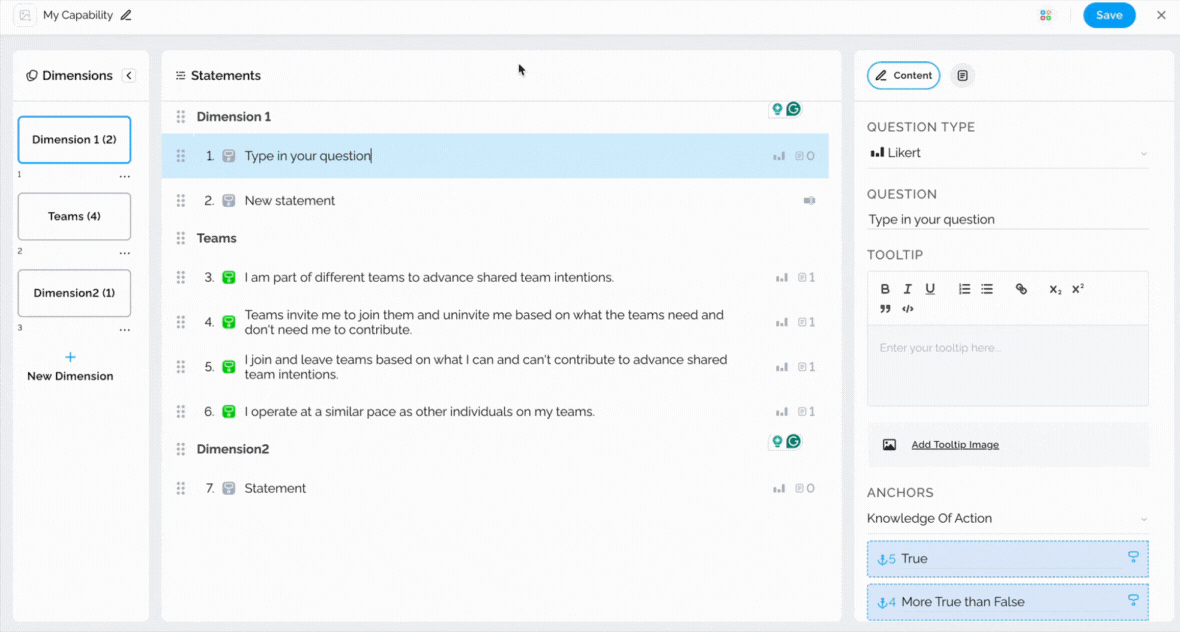This screenshot has height=632, width=1180.
Task: Select the Teams (4) dimension
Action: point(74,216)
